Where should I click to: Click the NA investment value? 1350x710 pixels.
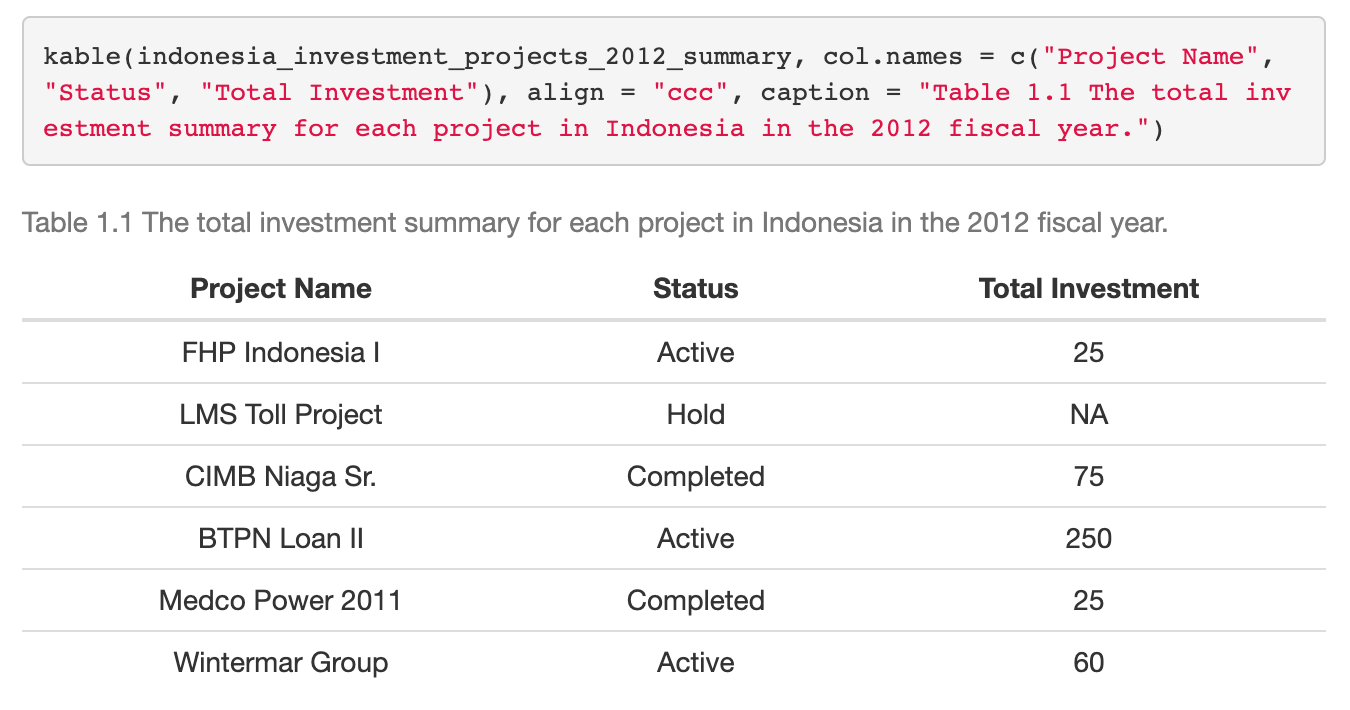(x=1088, y=415)
